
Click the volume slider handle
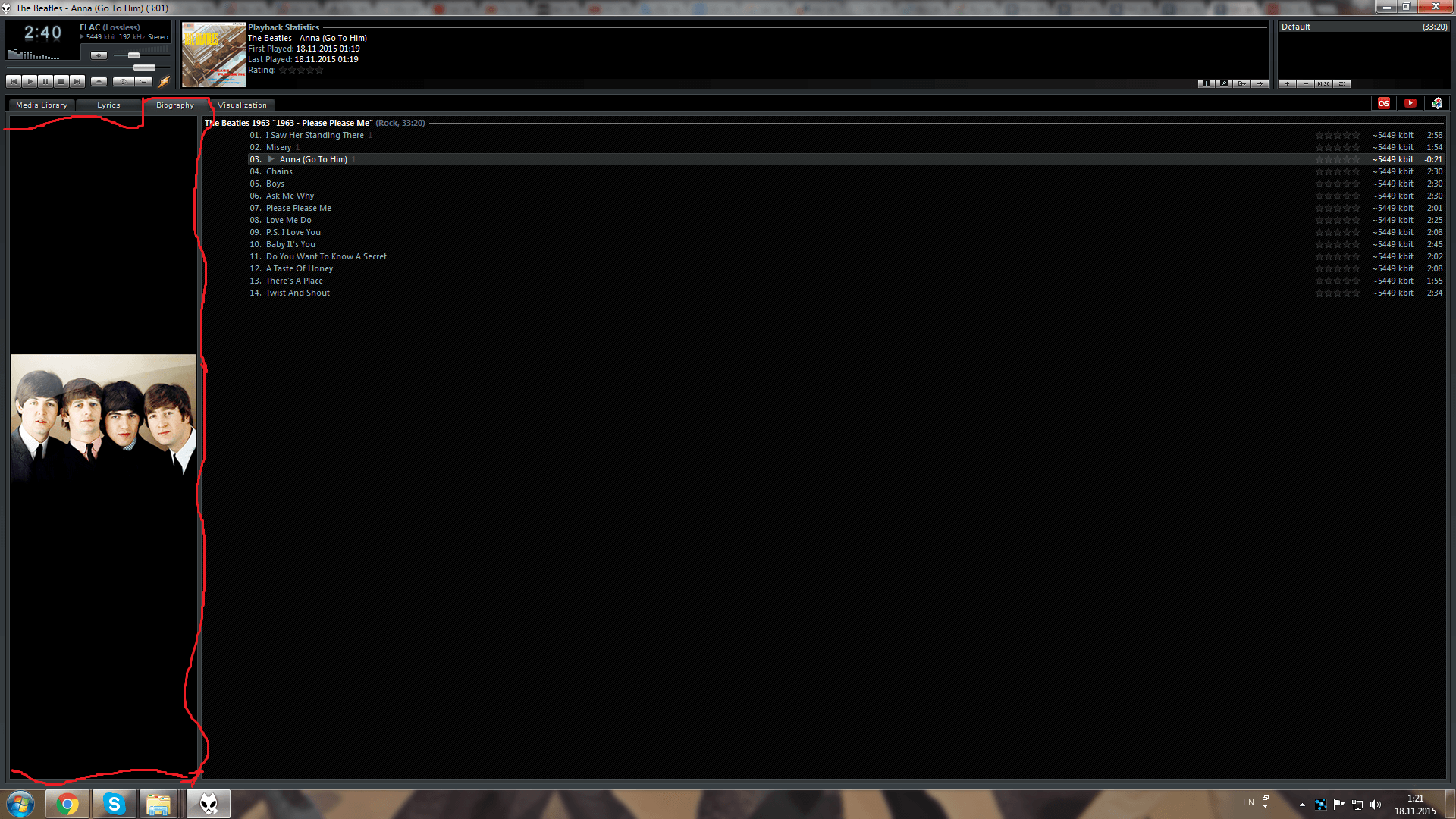133,55
